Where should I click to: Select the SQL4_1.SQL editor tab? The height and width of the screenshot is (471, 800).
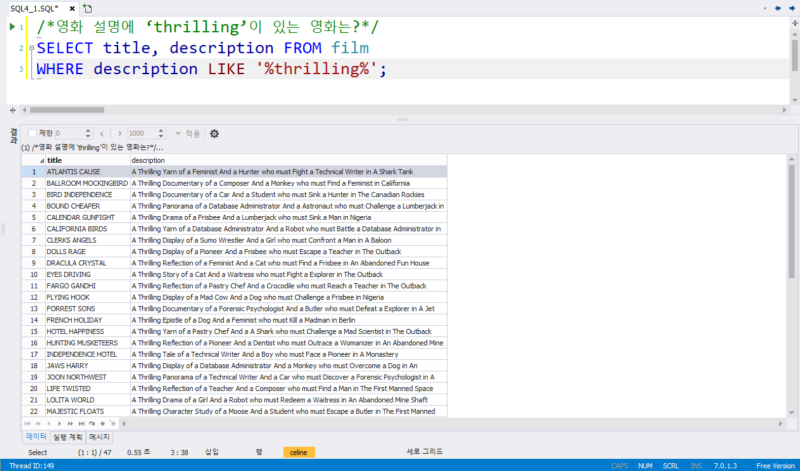coord(35,9)
